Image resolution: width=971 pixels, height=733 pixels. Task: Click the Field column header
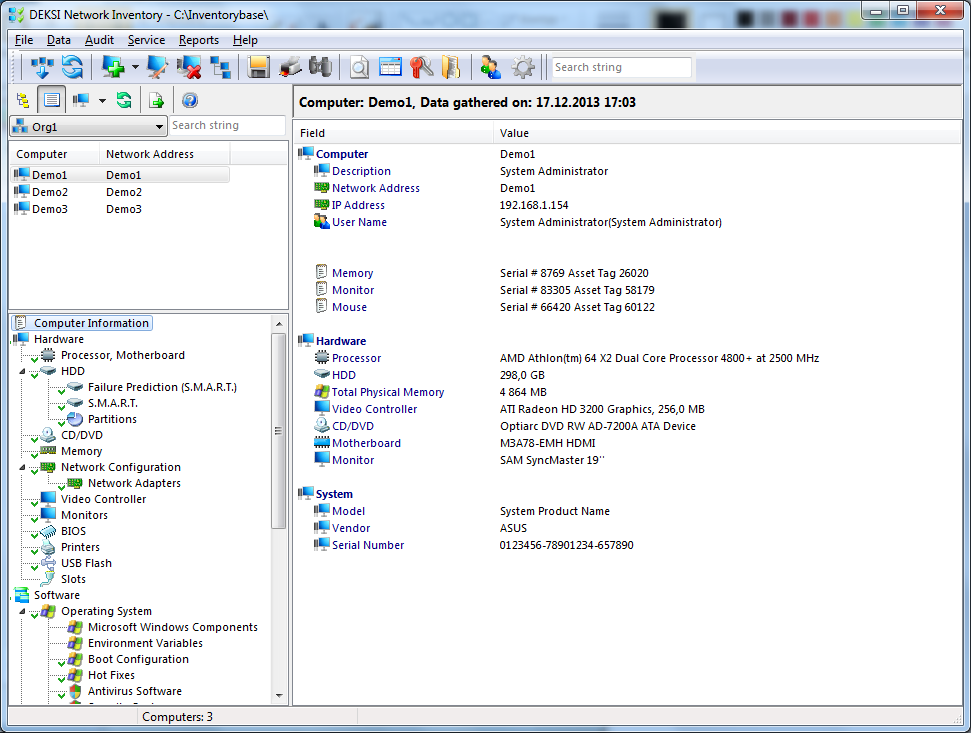pos(394,133)
